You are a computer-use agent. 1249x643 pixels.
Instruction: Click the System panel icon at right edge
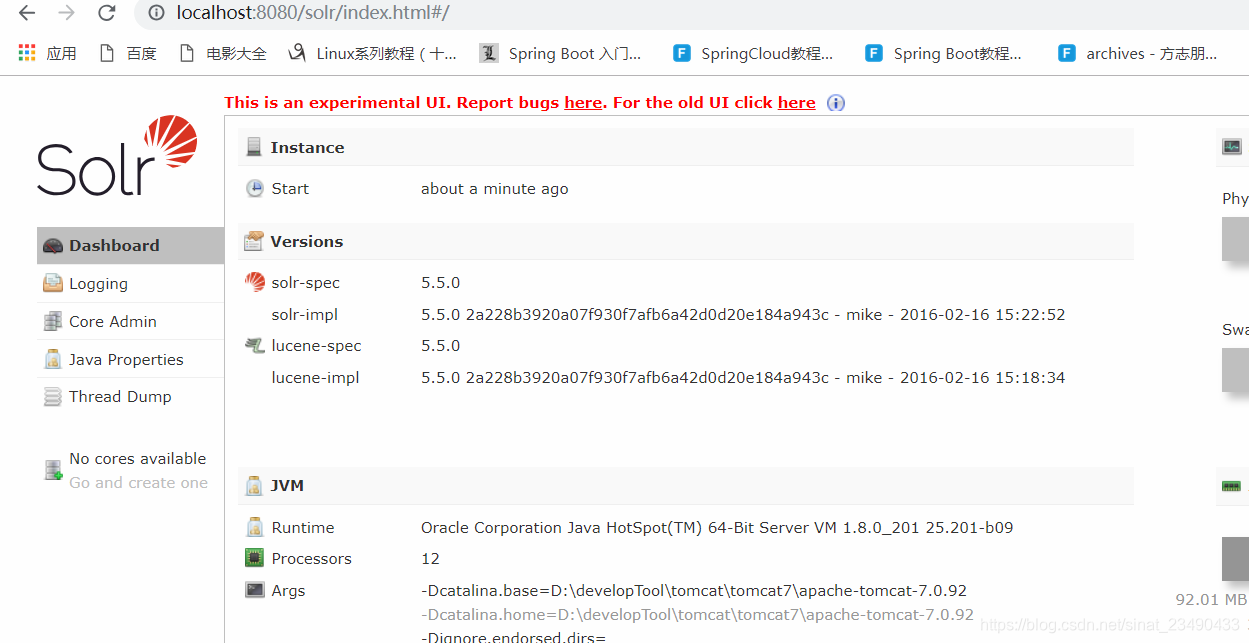(1232, 147)
